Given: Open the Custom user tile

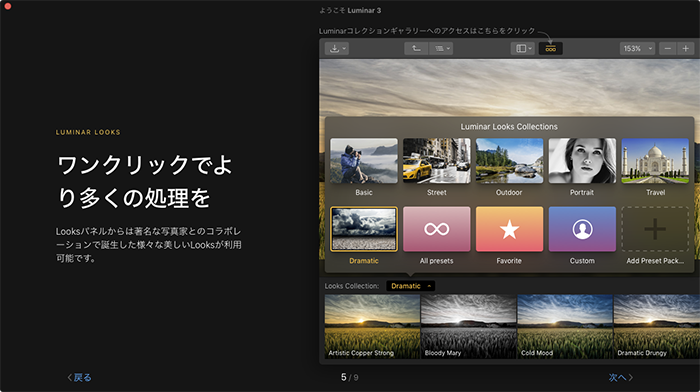Looking at the screenshot, I should coord(582,229).
